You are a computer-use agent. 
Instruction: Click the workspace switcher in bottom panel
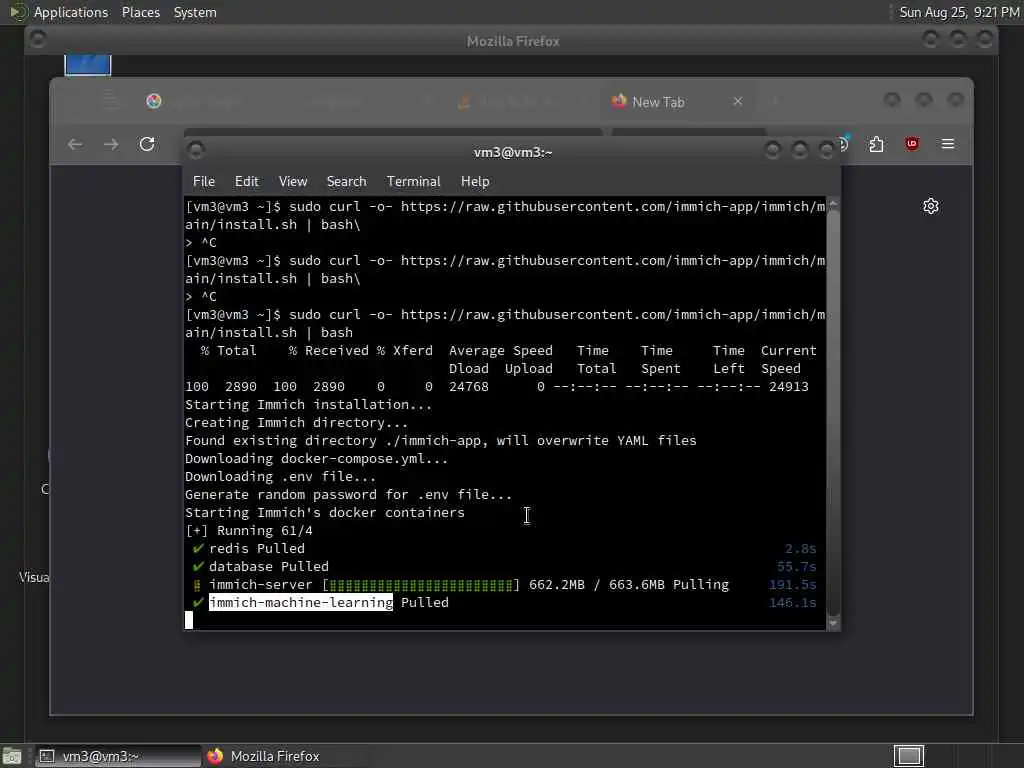coord(908,756)
